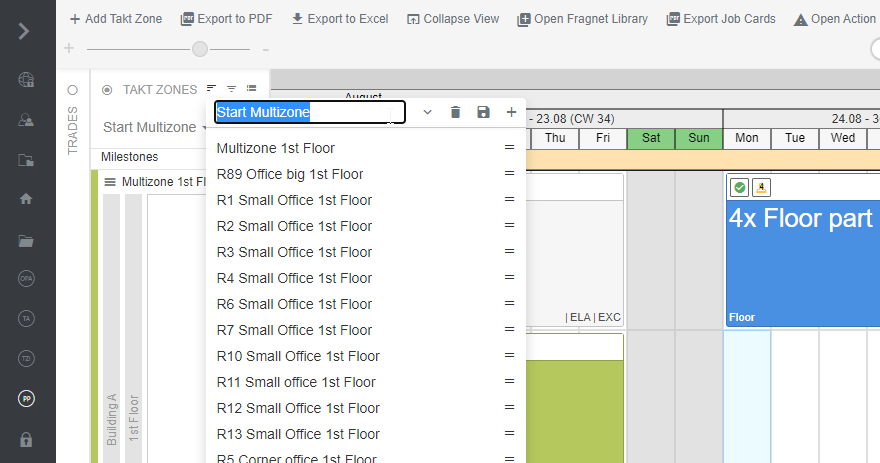Choose R10 Small Office 1st Floor entry

click(x=298, y=356)
